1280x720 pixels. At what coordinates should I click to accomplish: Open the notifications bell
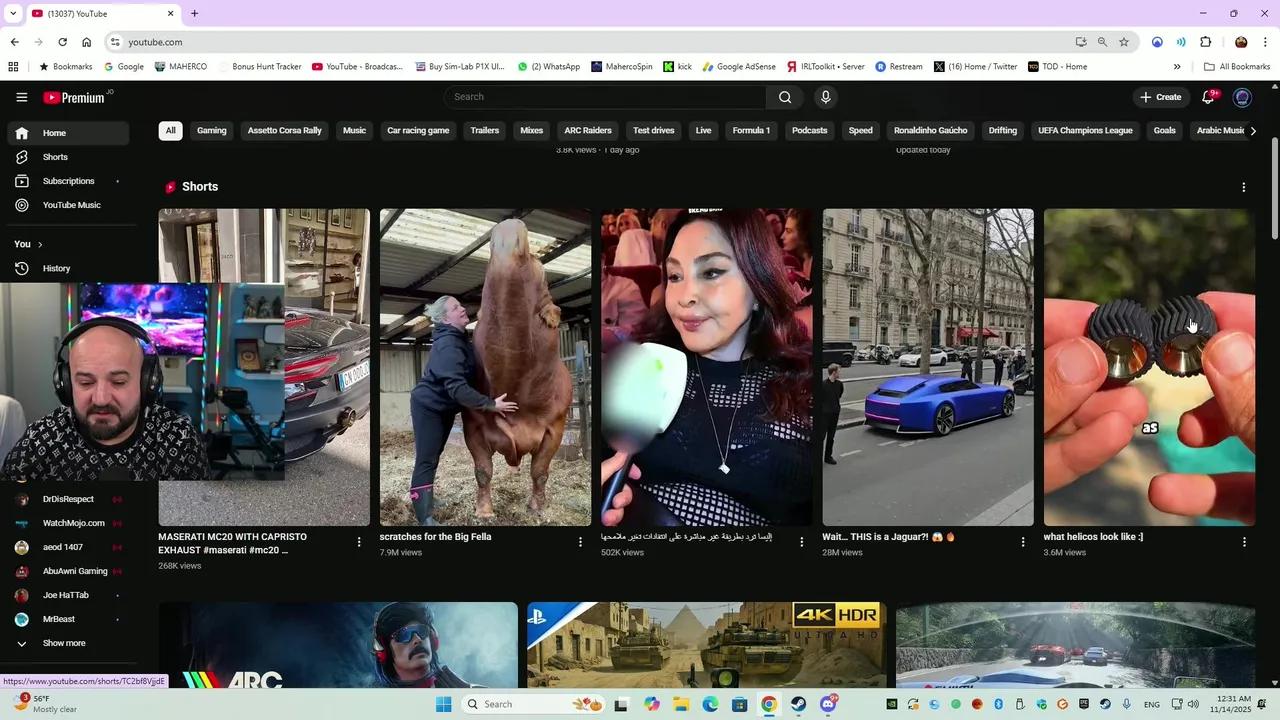1208,97
